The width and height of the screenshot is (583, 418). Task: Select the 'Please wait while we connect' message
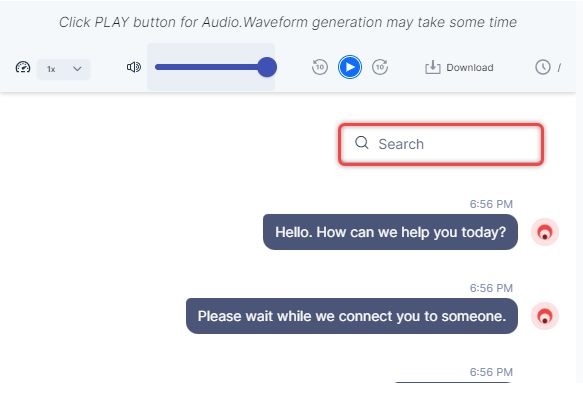click(x=352, y=316)
